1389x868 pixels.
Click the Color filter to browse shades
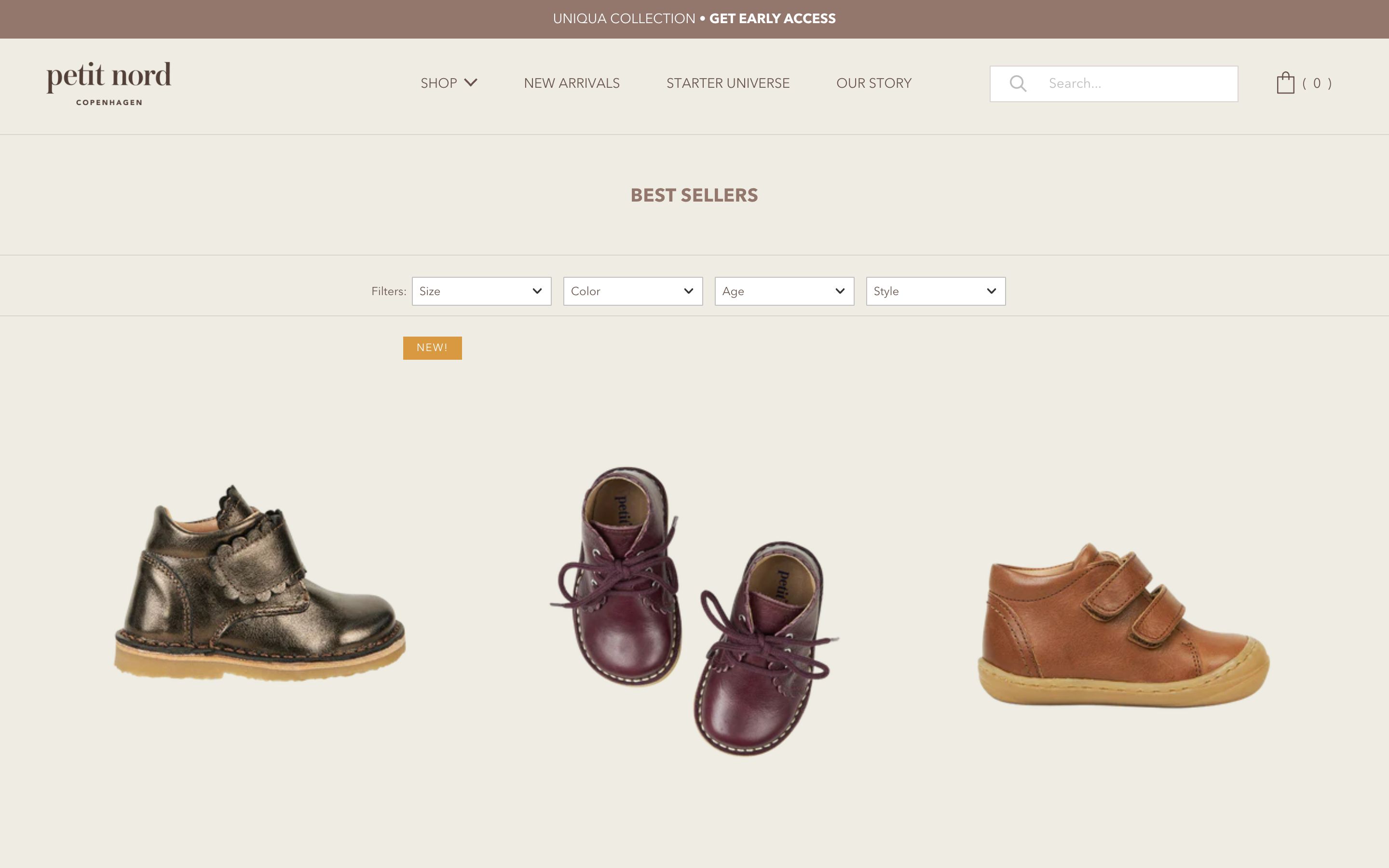point(632,291)
